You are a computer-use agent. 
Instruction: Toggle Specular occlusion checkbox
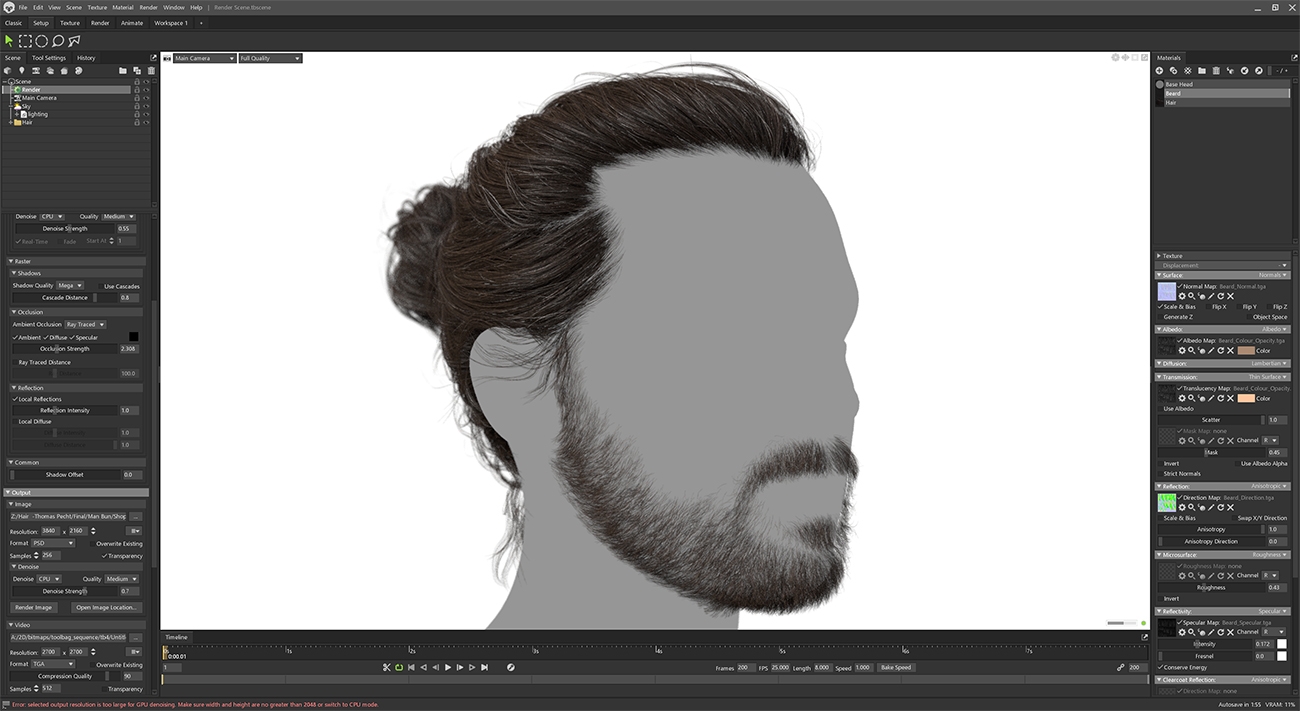(x=72, y=337)
